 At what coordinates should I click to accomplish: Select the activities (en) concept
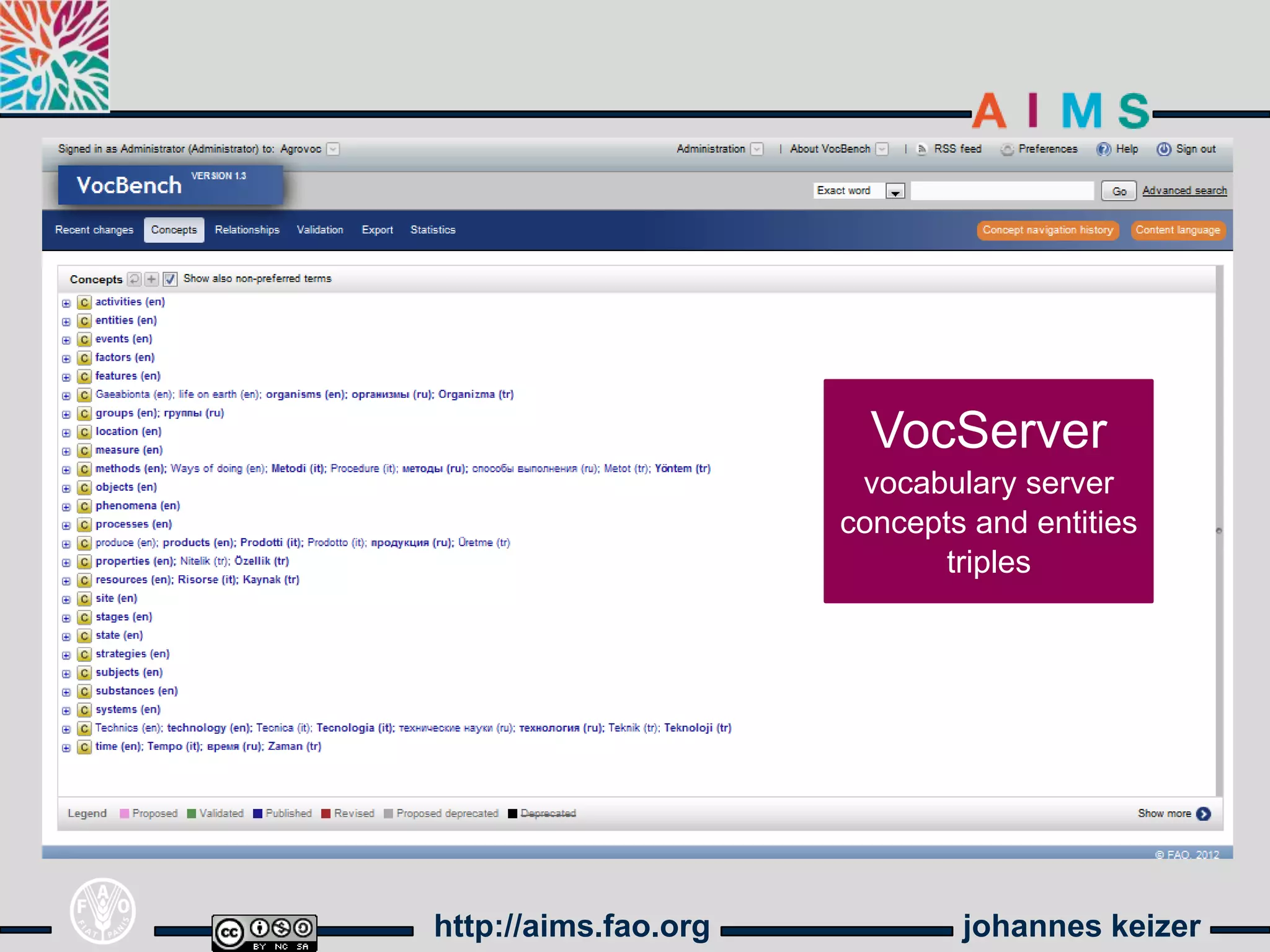(x=130, y=302)
